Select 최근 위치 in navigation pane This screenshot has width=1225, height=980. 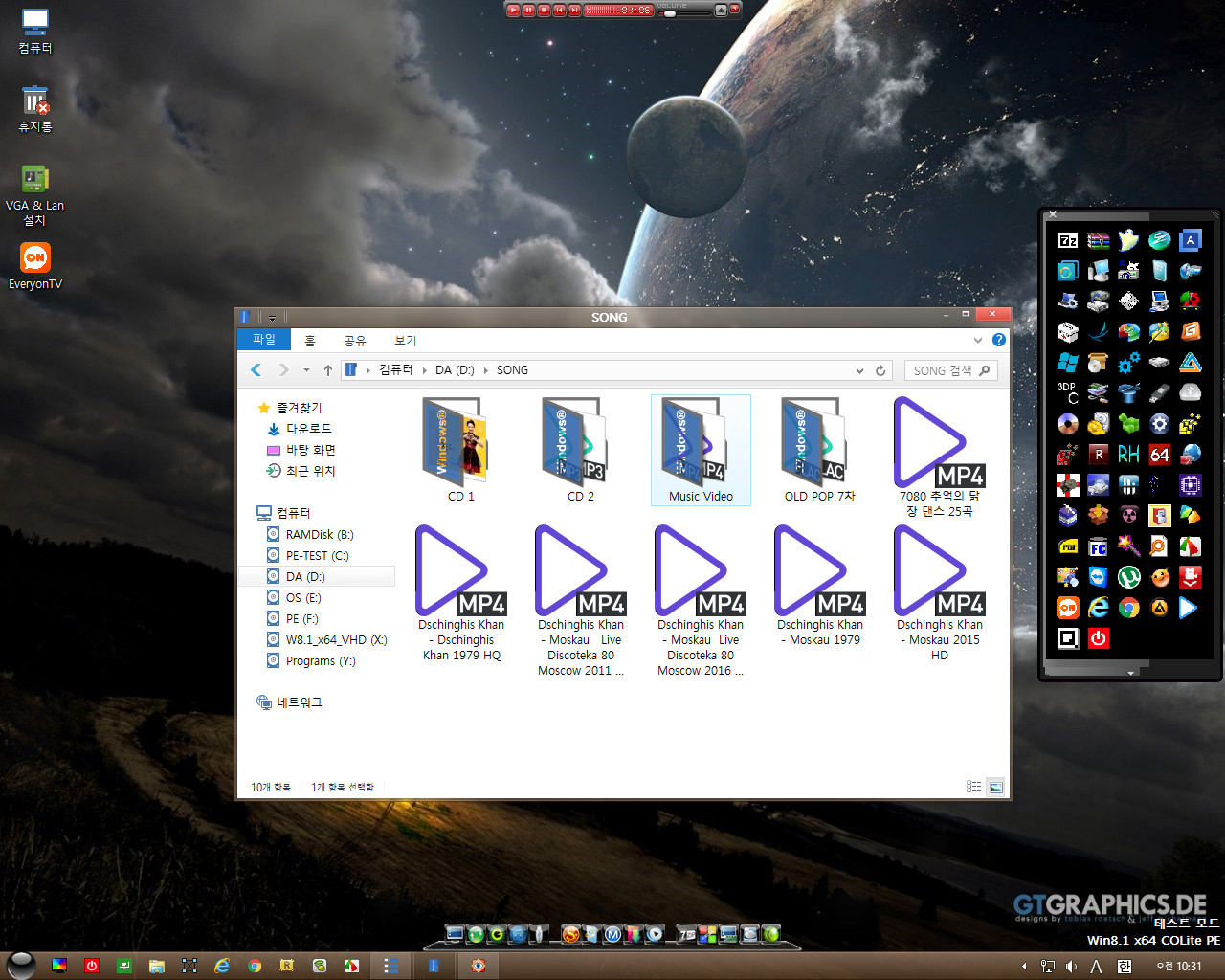coord(310,471)
